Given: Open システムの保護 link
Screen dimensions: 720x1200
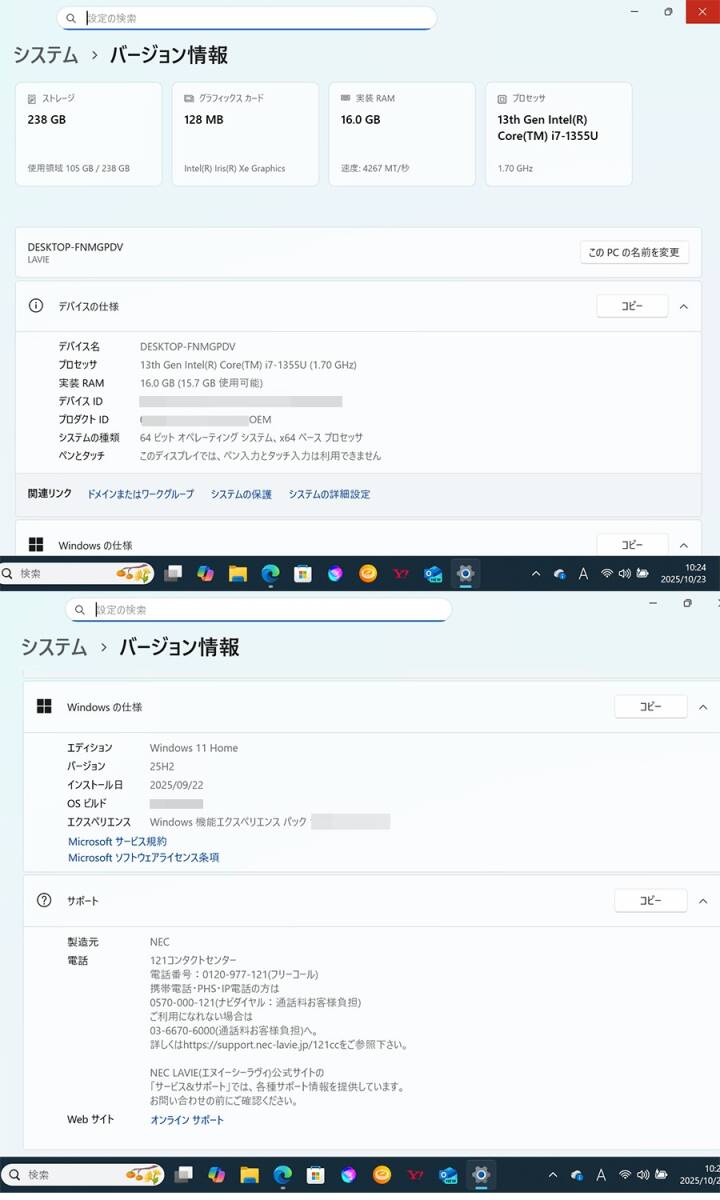Looking at the screenshot, I should click(x=241, y=494).
